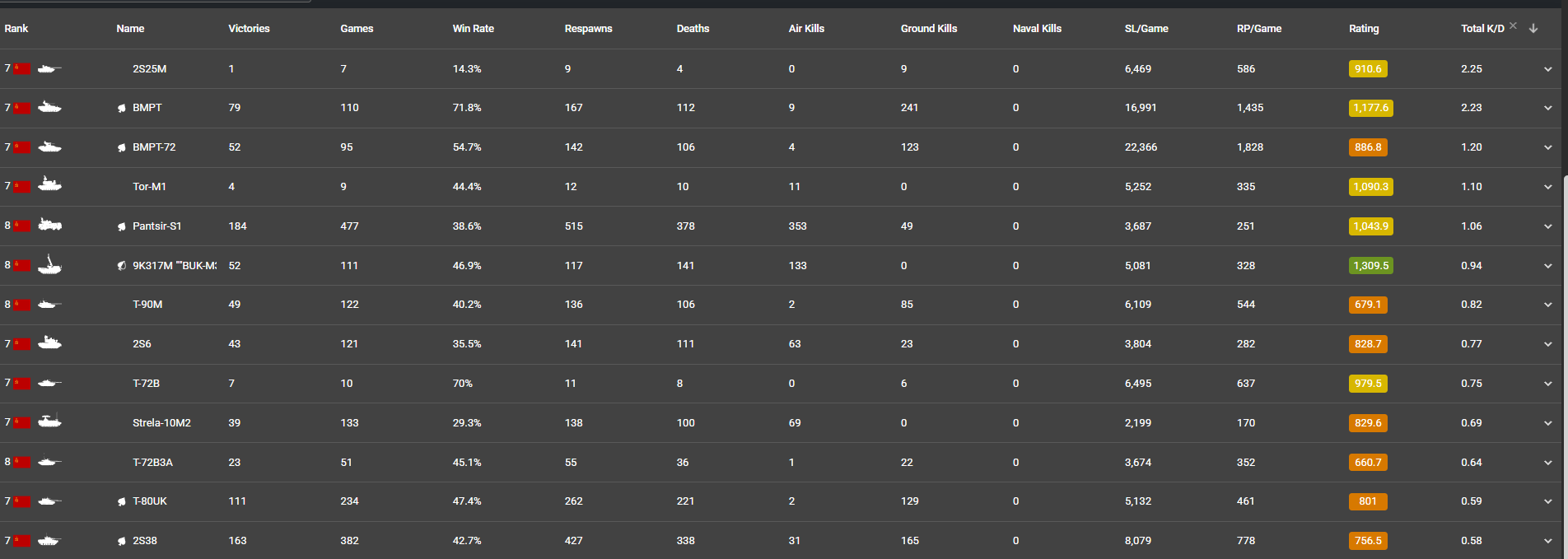Click the Soviet flag in the 2S25M row
Viewport: 1568px width, 559px height.
22,68
